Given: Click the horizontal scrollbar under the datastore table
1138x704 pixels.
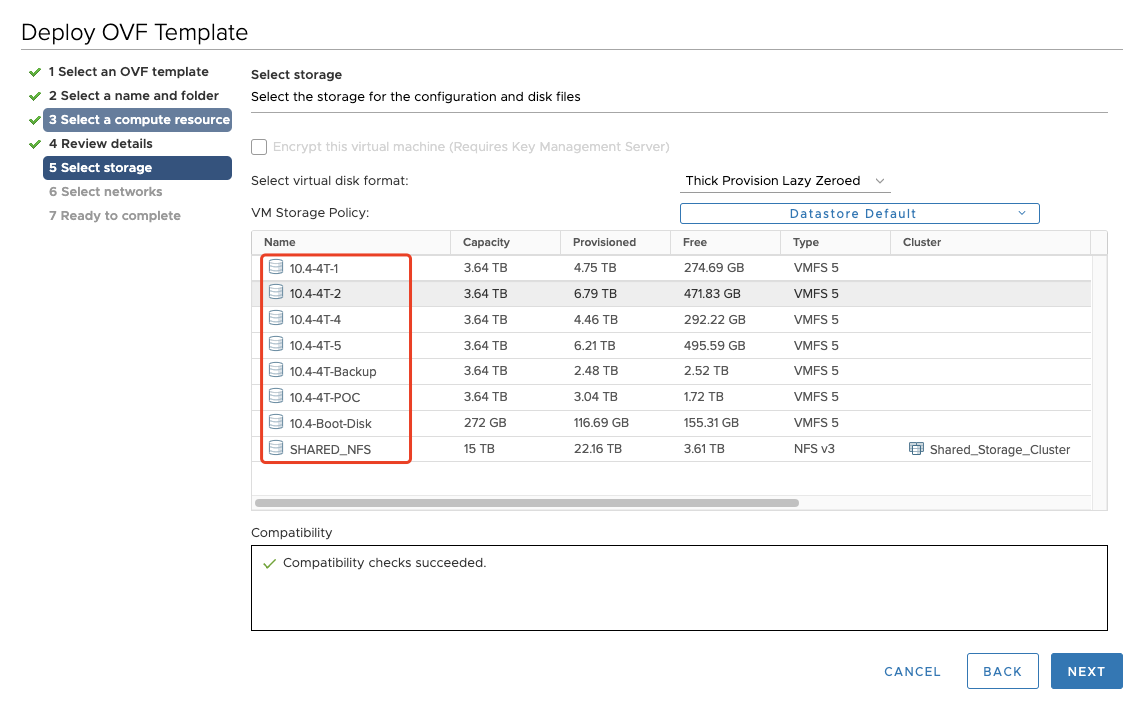Looking at the screenshot, I should [x=527, y=503].
